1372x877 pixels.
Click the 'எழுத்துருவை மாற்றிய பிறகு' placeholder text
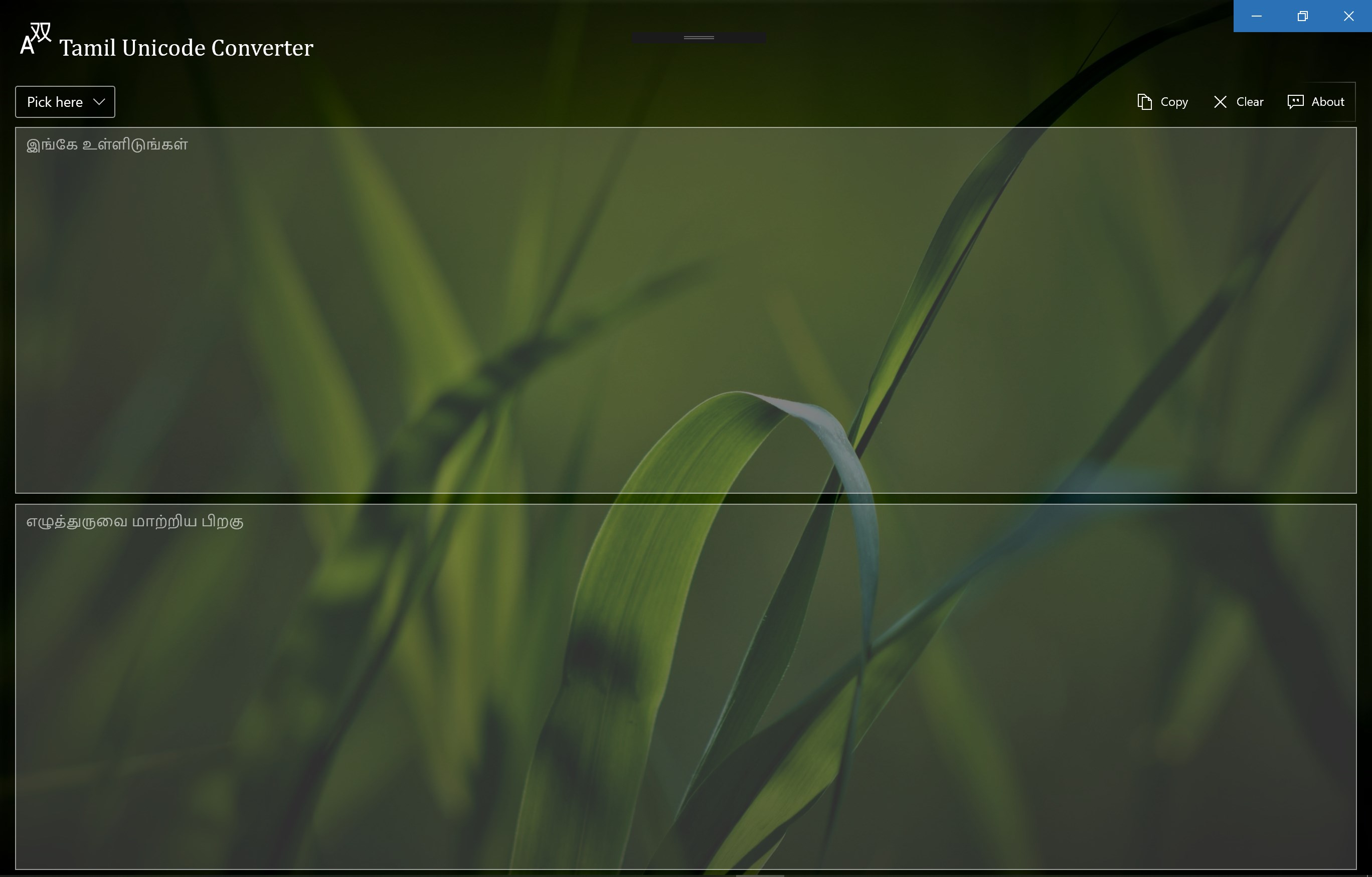click(135, 522)
